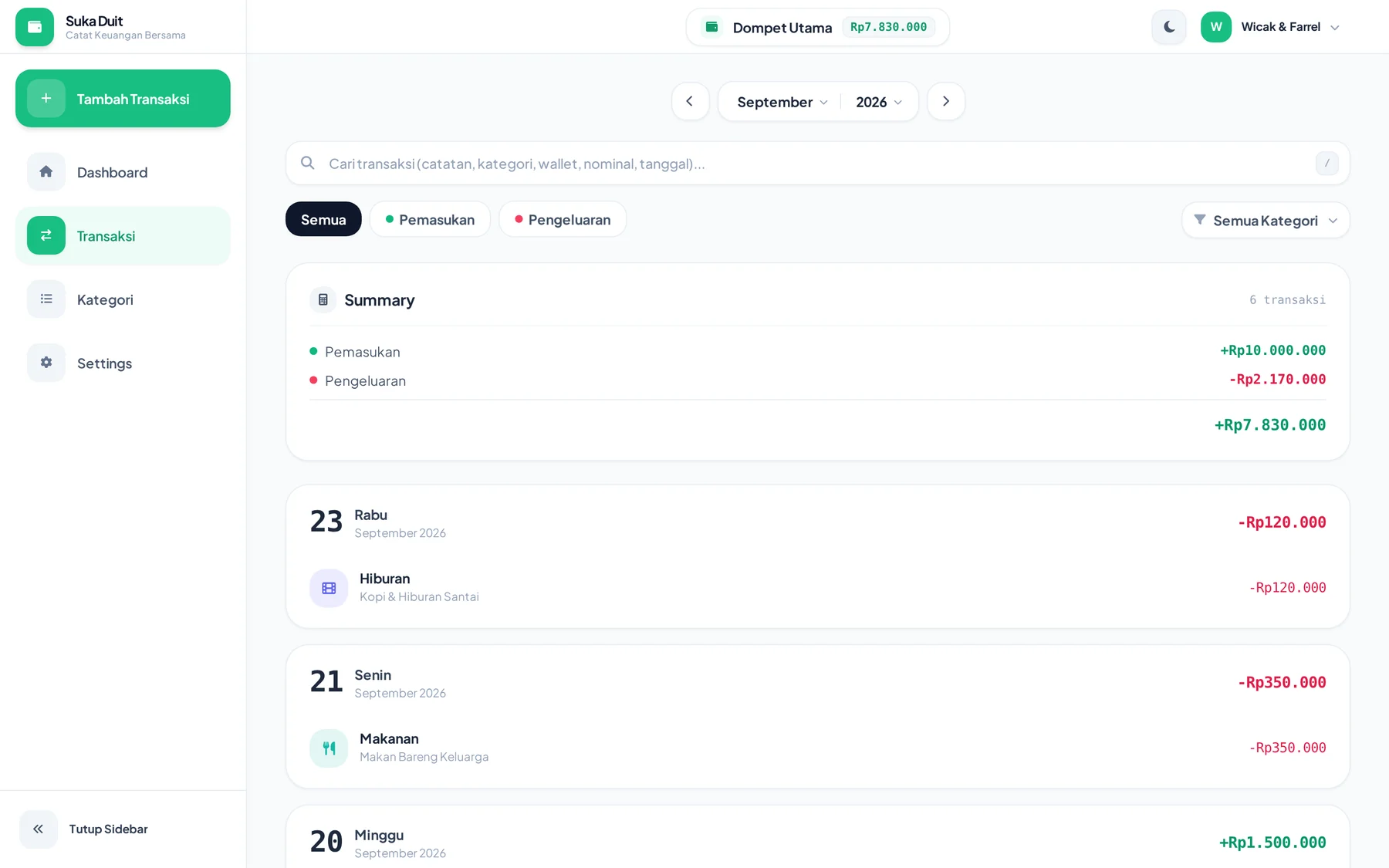Focus the Cari transaksi search field
Image resolution: width=1389 pixels, height=868 pixels.
click(x=817, y=163)
